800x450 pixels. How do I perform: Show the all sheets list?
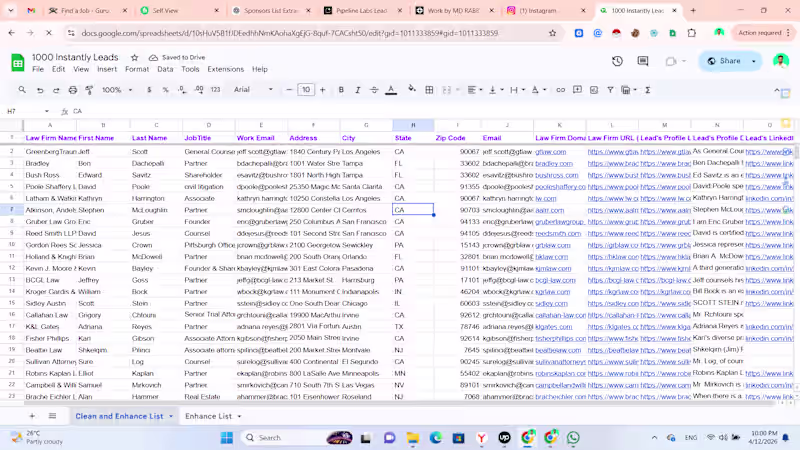(52, 416)
